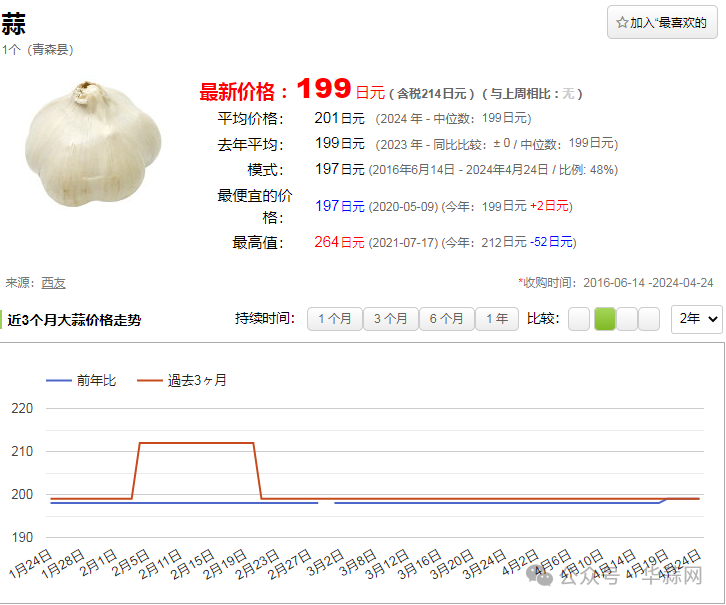This screenshot has width=726, height=605.
Task: Toggle the green active comparison box
Action: click(x=604, y=319)
